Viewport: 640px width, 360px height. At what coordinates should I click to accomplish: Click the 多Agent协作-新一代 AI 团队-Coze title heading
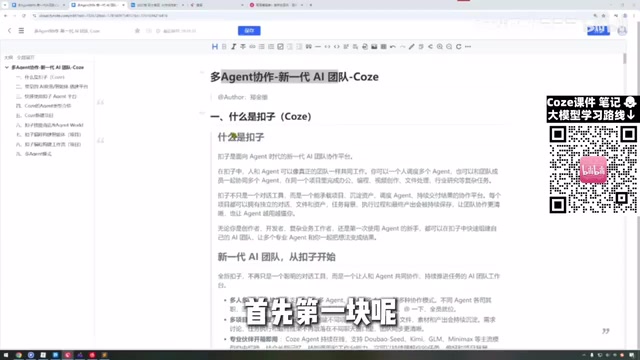coord(294,77)
